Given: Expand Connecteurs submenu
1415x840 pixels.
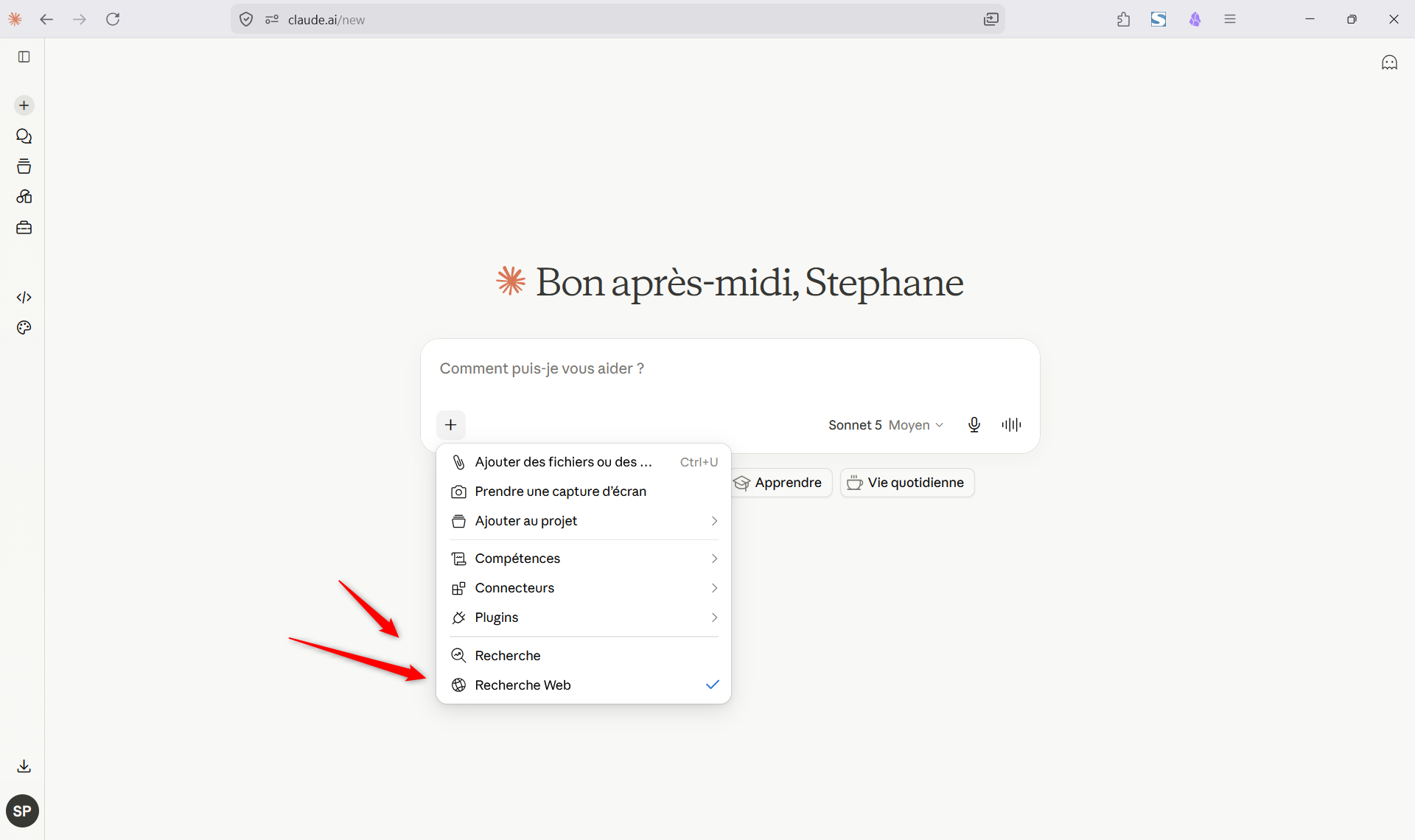Looking at the screenshot, I should point(584,588).
